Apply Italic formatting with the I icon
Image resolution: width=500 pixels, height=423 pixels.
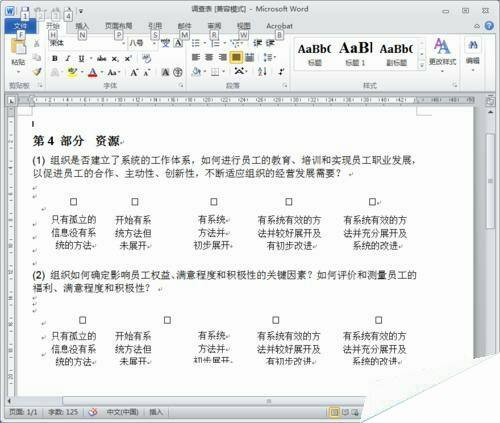[68, 59]
